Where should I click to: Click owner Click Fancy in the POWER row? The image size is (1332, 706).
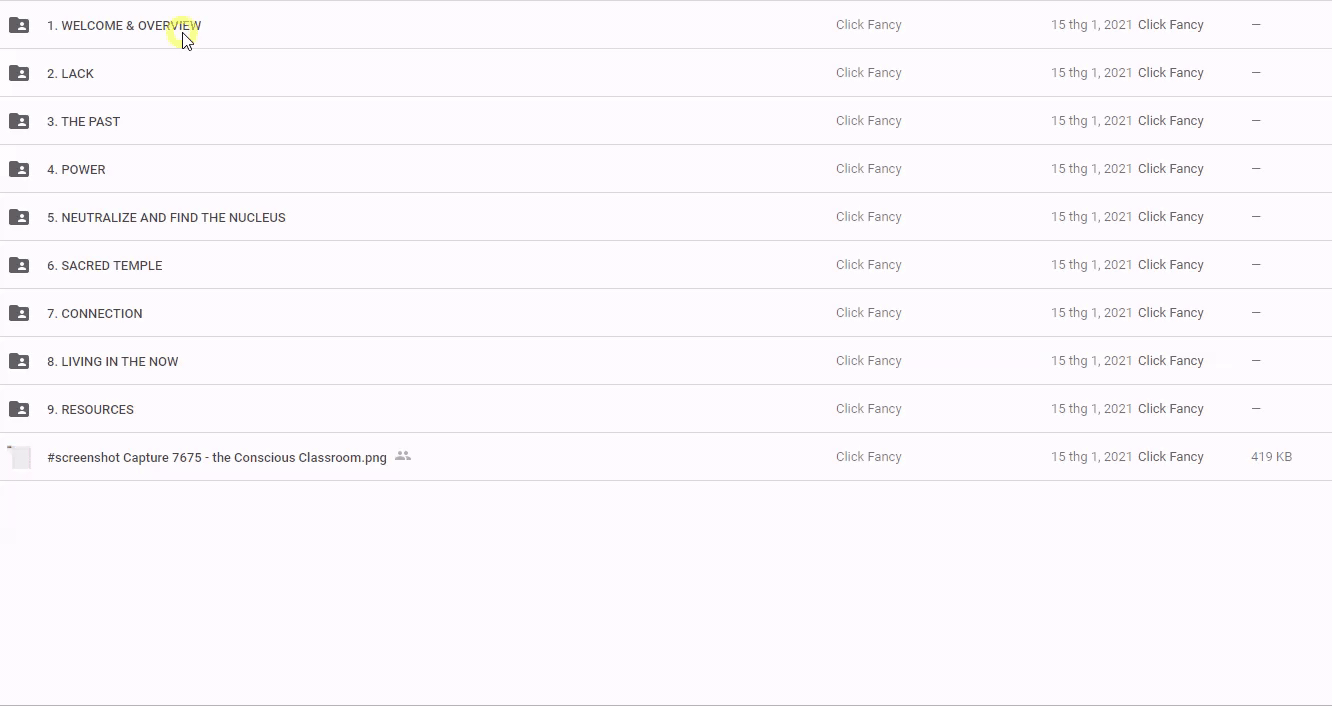(868, 169)
